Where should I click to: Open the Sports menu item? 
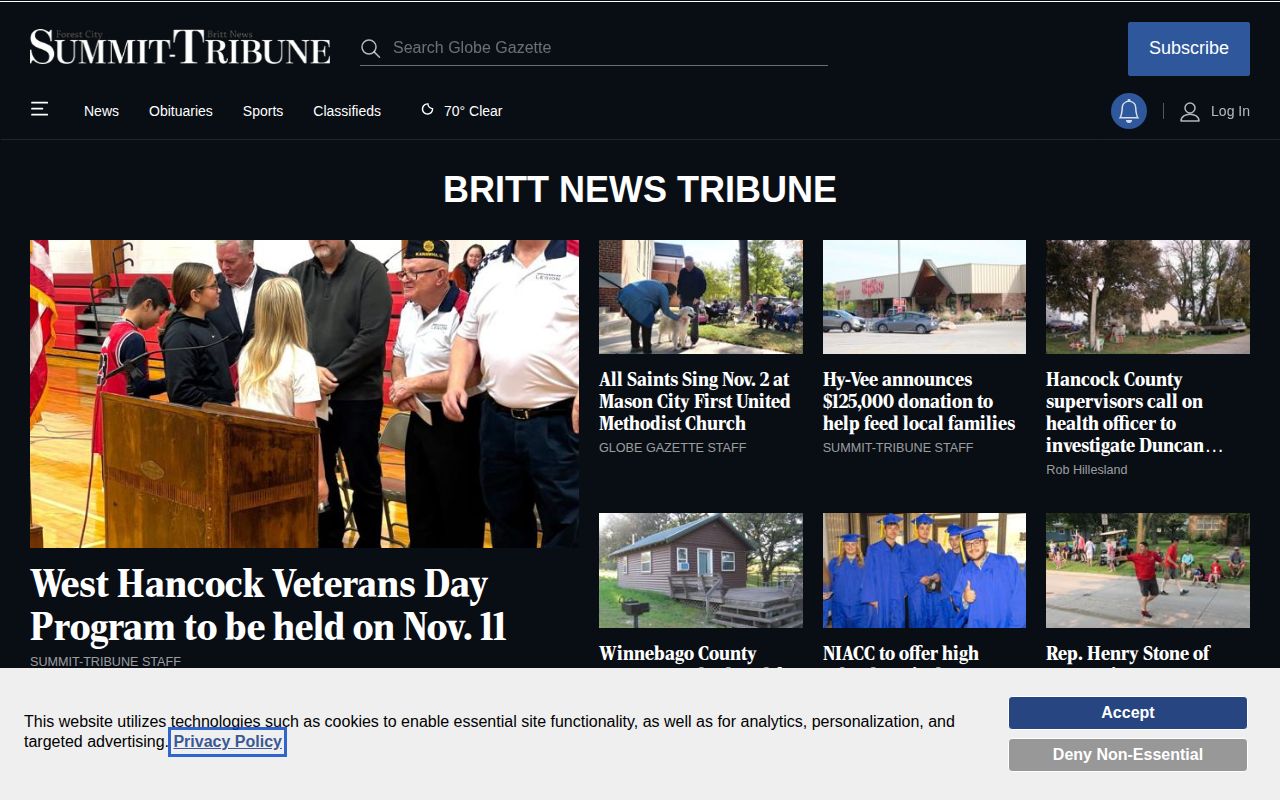(263, 111)
